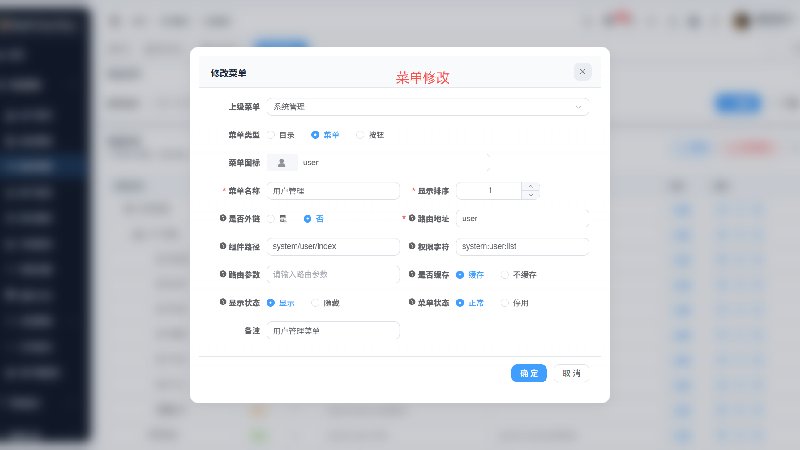Click the 组件路径 input system/user/index
800x450 pixels.
point(333,246)
